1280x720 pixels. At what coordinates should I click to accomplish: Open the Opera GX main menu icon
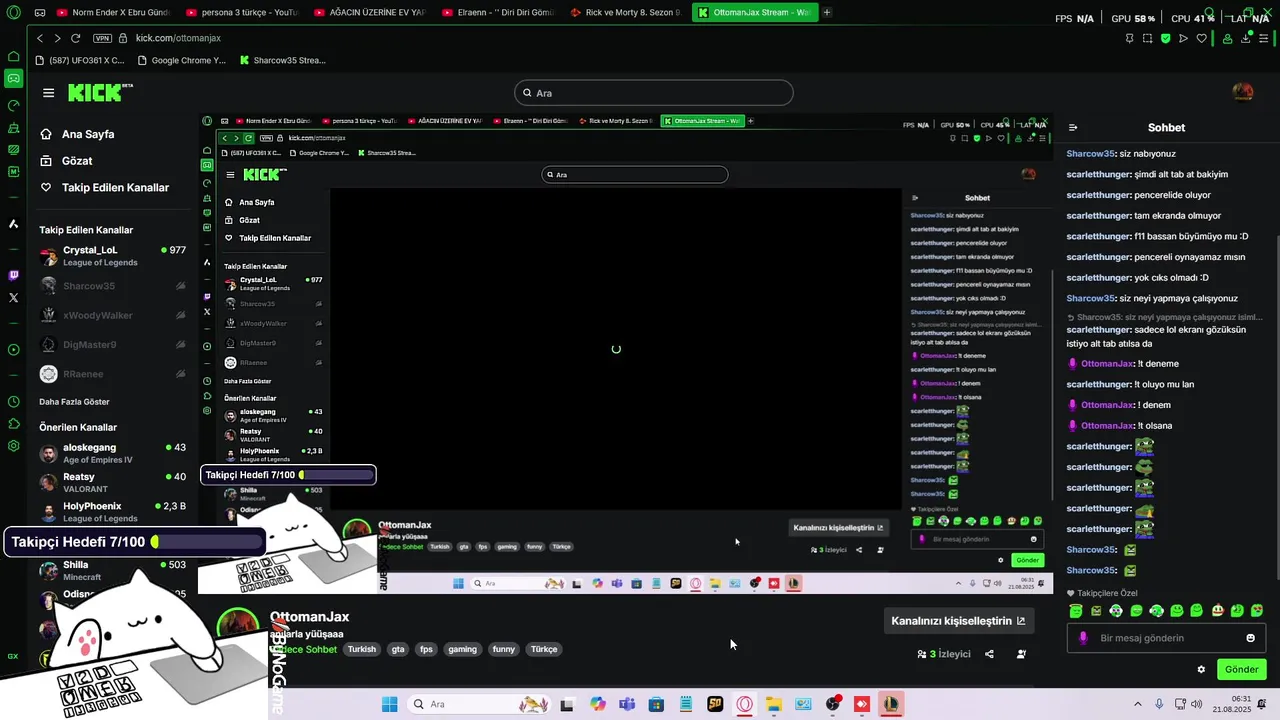(13, 13)
